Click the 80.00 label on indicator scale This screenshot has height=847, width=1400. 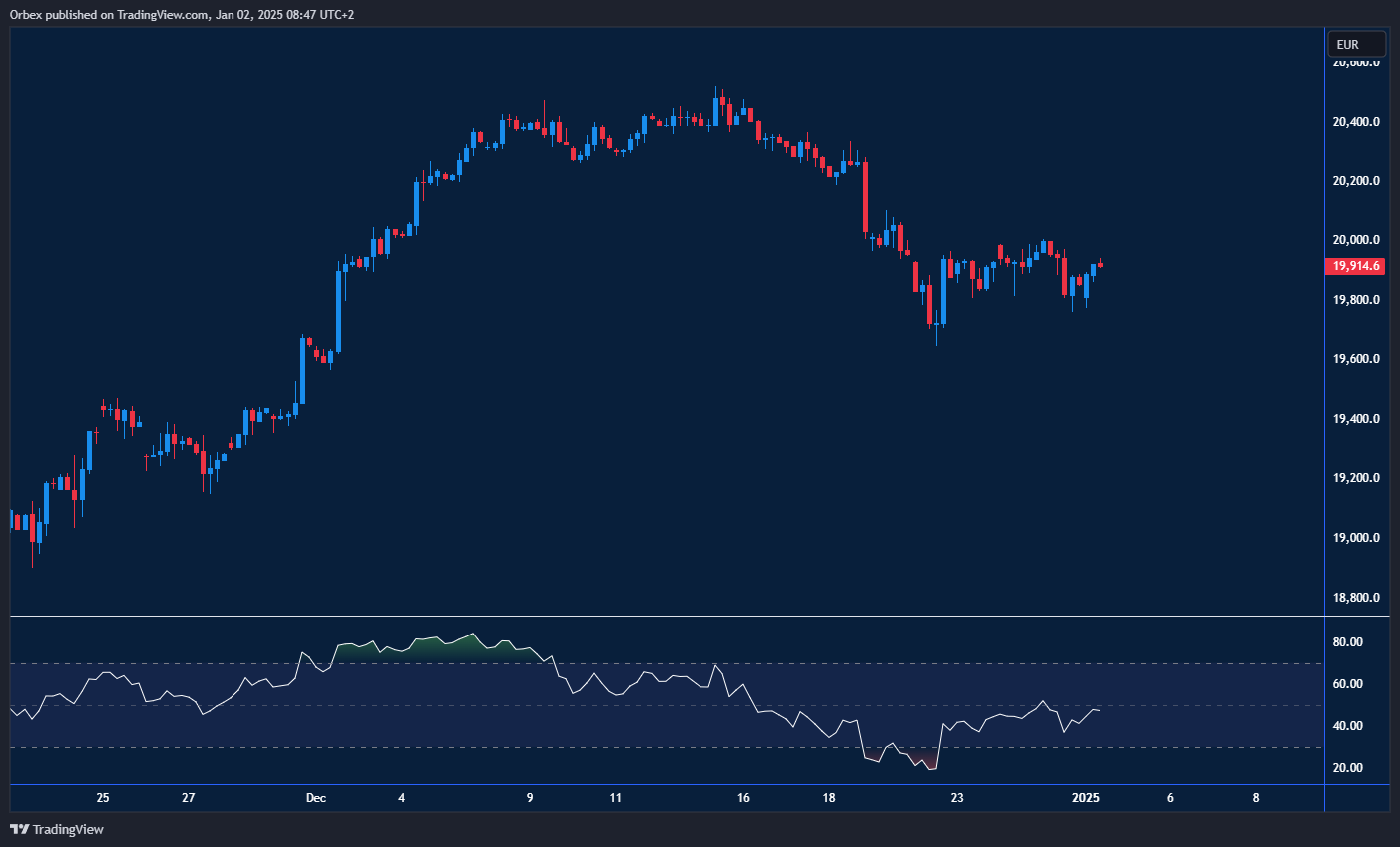tap(1348, 642)
